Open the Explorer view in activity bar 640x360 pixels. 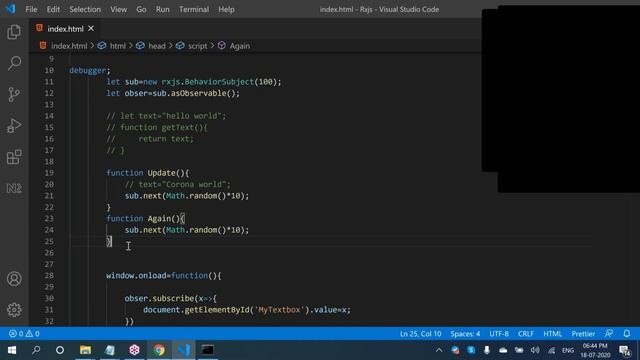pos(14,32)
